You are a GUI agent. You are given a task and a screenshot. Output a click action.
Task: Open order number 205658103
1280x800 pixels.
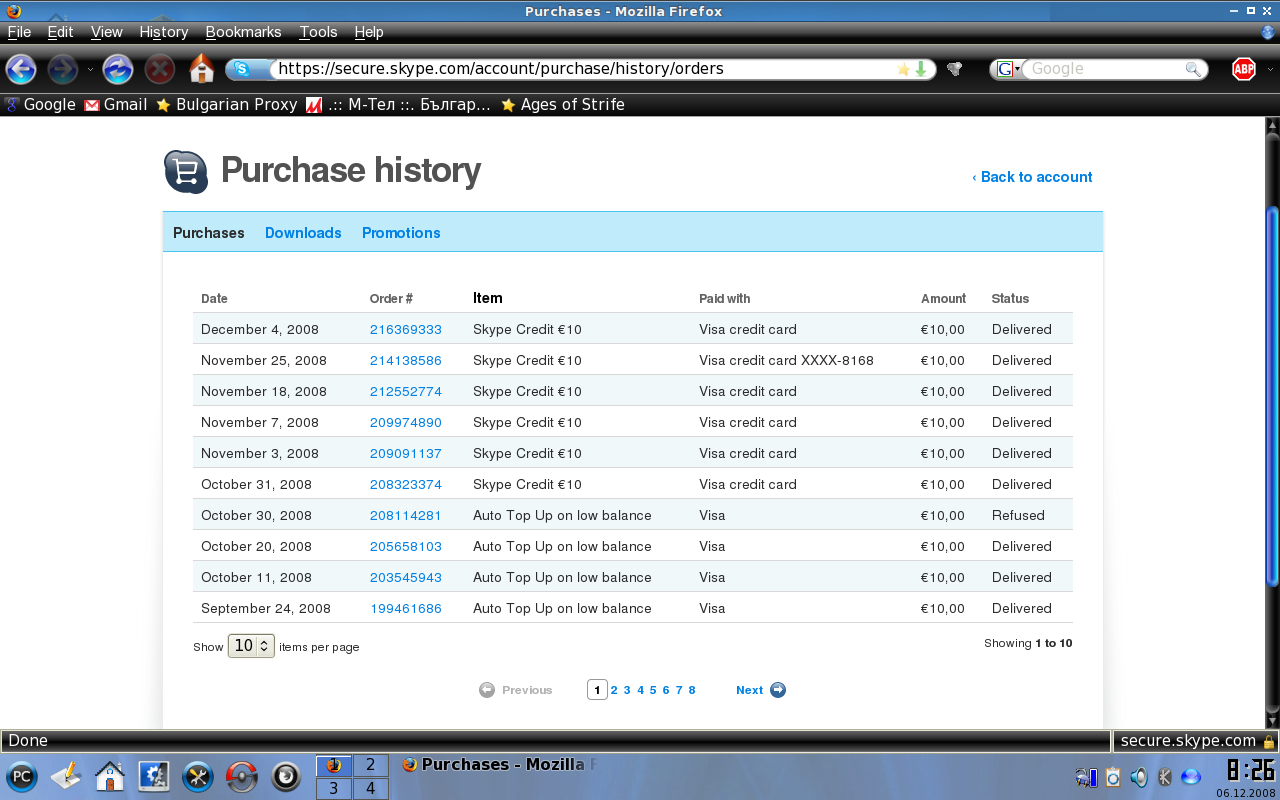coord(405,546)
